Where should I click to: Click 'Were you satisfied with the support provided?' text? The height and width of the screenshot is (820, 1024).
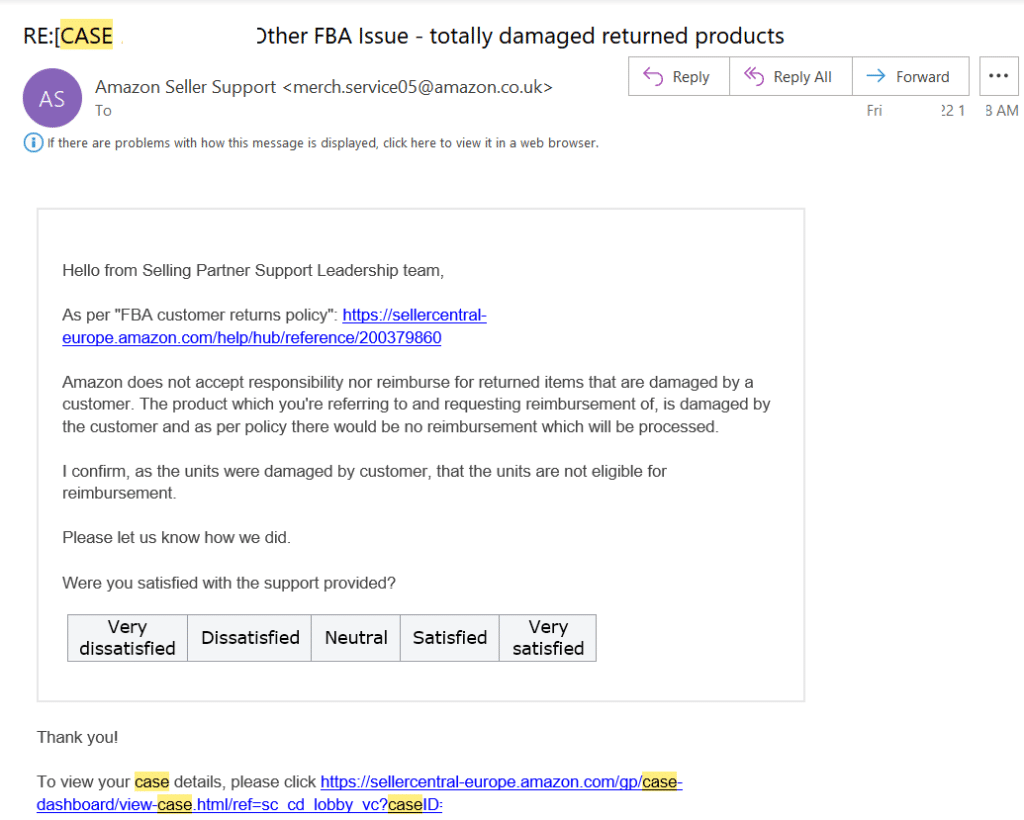(229, 582)
